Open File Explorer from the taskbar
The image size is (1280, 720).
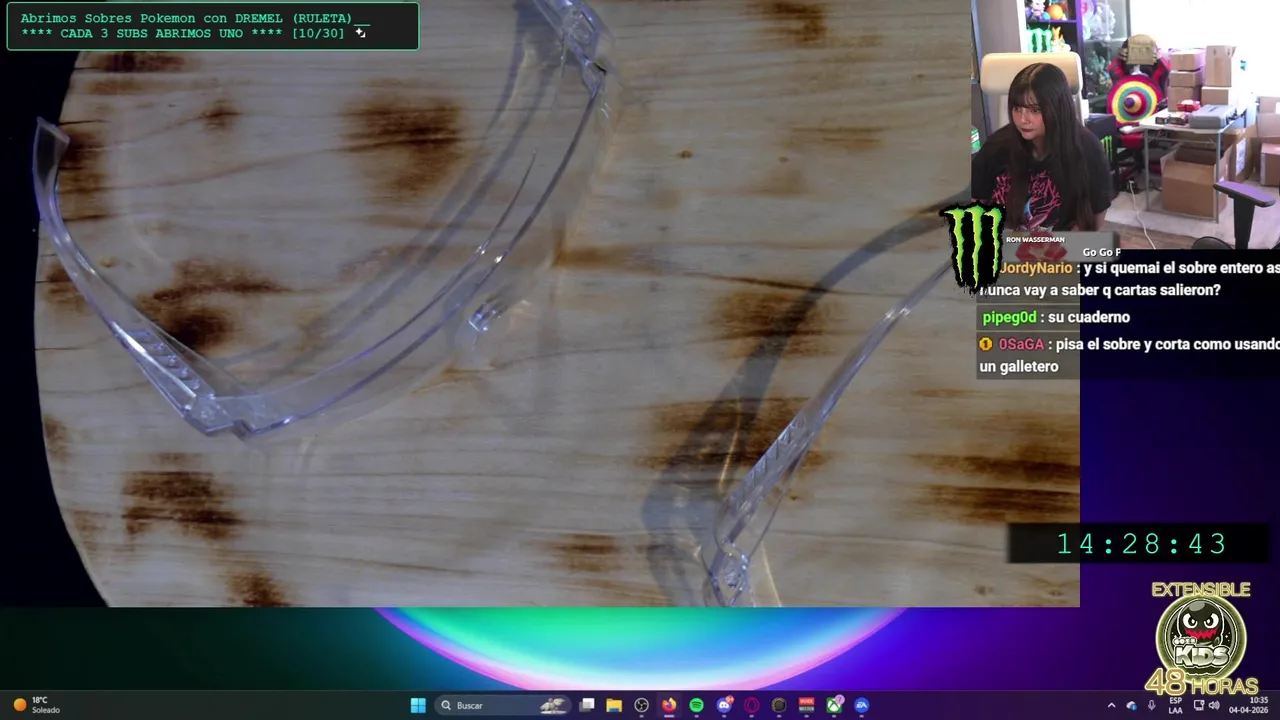(614, 705)
